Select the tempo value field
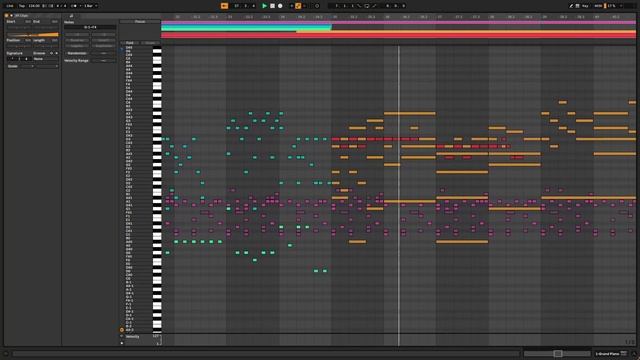The height and width of the screenshot is (360, 640). tap(34, 6)
